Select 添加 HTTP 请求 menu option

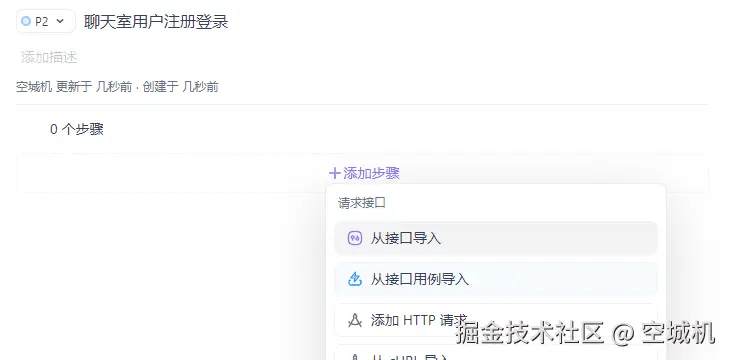point(496,320)
